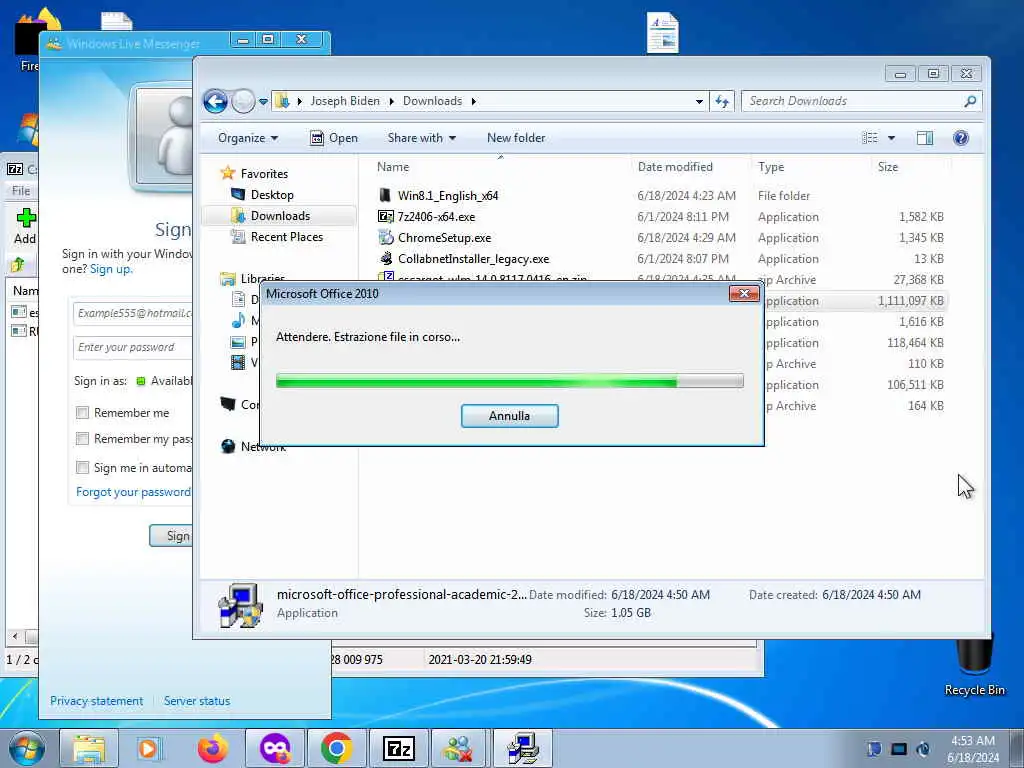
Task: Select Favorites in the navigation pane
Action: coord(264,174)
